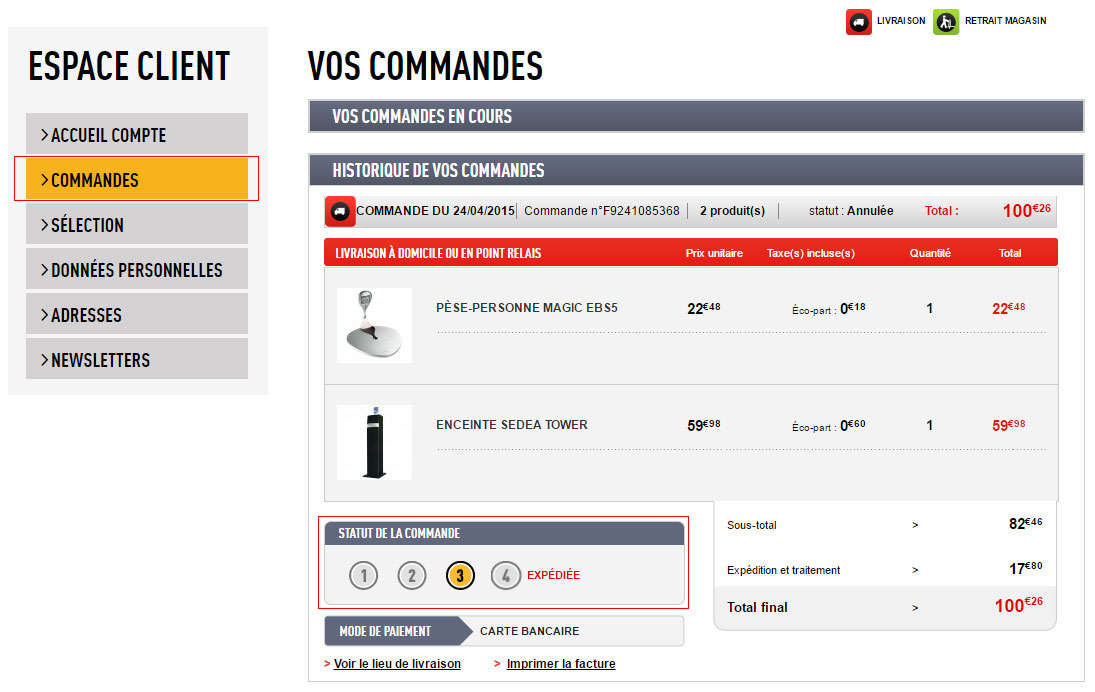
Task: Expand the Vos Commandes En Cours section
Action: [695, 116]
